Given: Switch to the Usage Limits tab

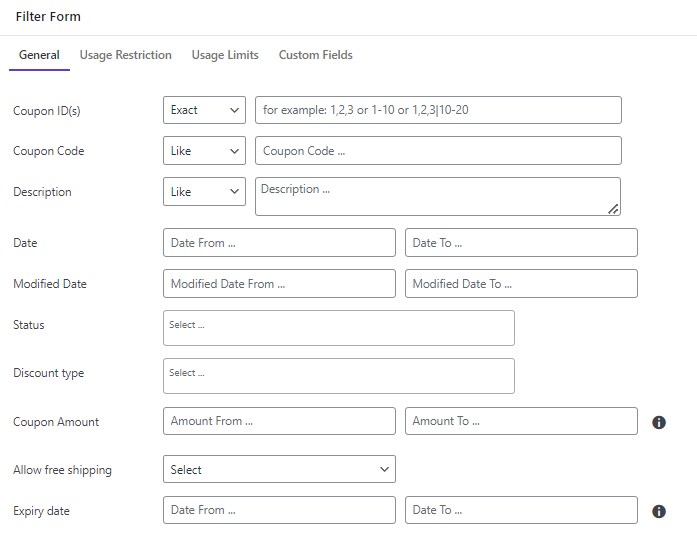Looking at the screenshot, I should (x=225, y=55).
